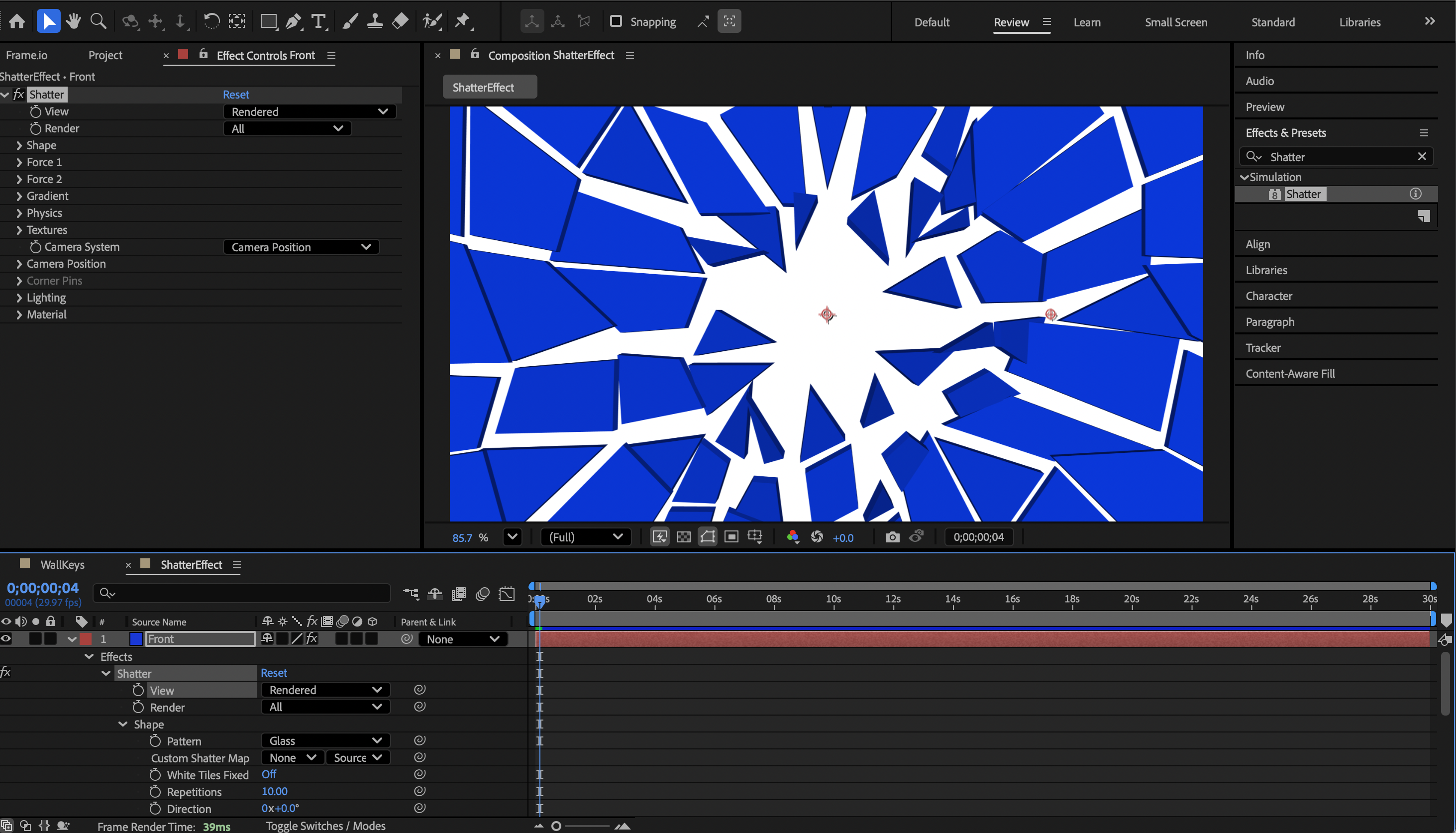Toggle the transparency grid in the viewer
Image resolution: width=1456 pixels, height=833 pixels.
point(683,536)
